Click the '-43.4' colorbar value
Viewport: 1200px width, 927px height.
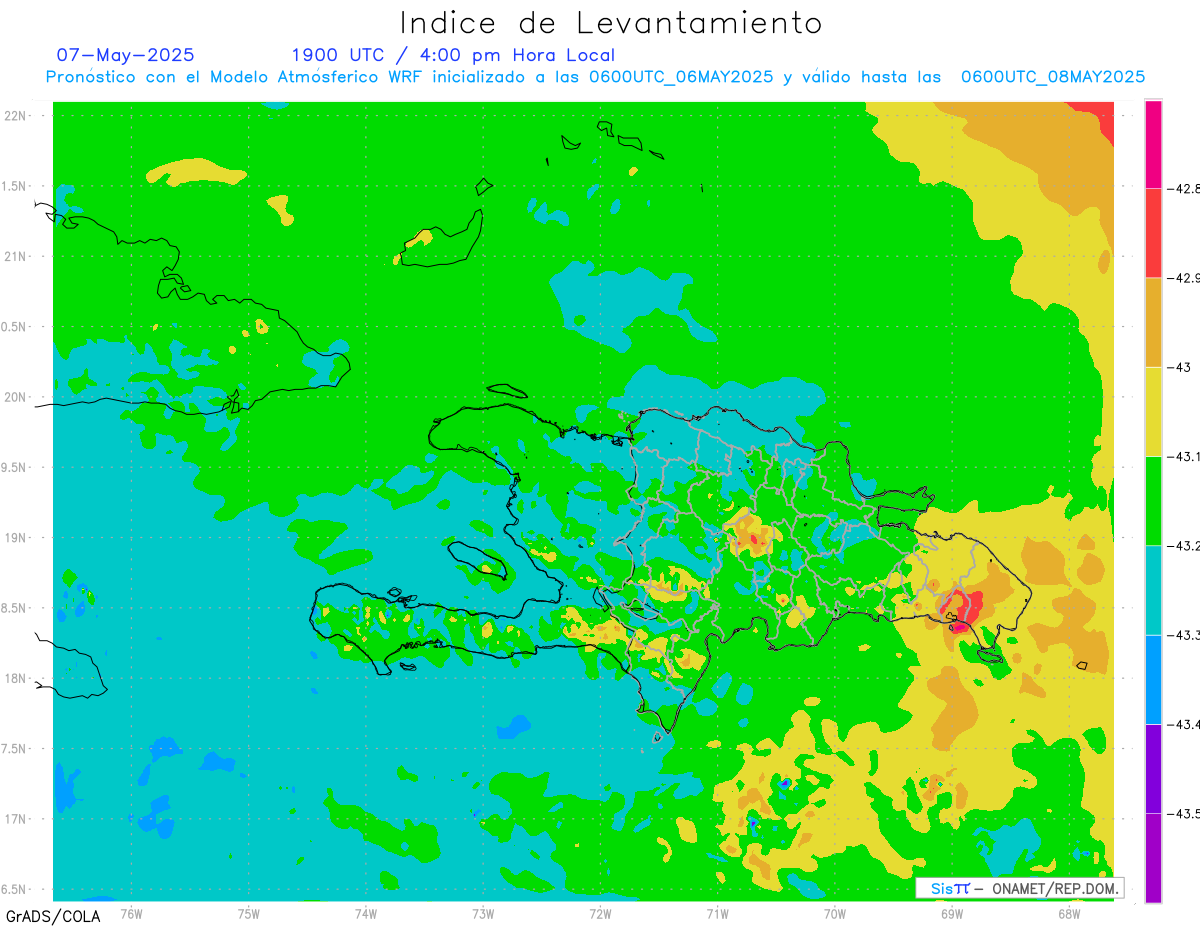click(x=1183, y=723)
